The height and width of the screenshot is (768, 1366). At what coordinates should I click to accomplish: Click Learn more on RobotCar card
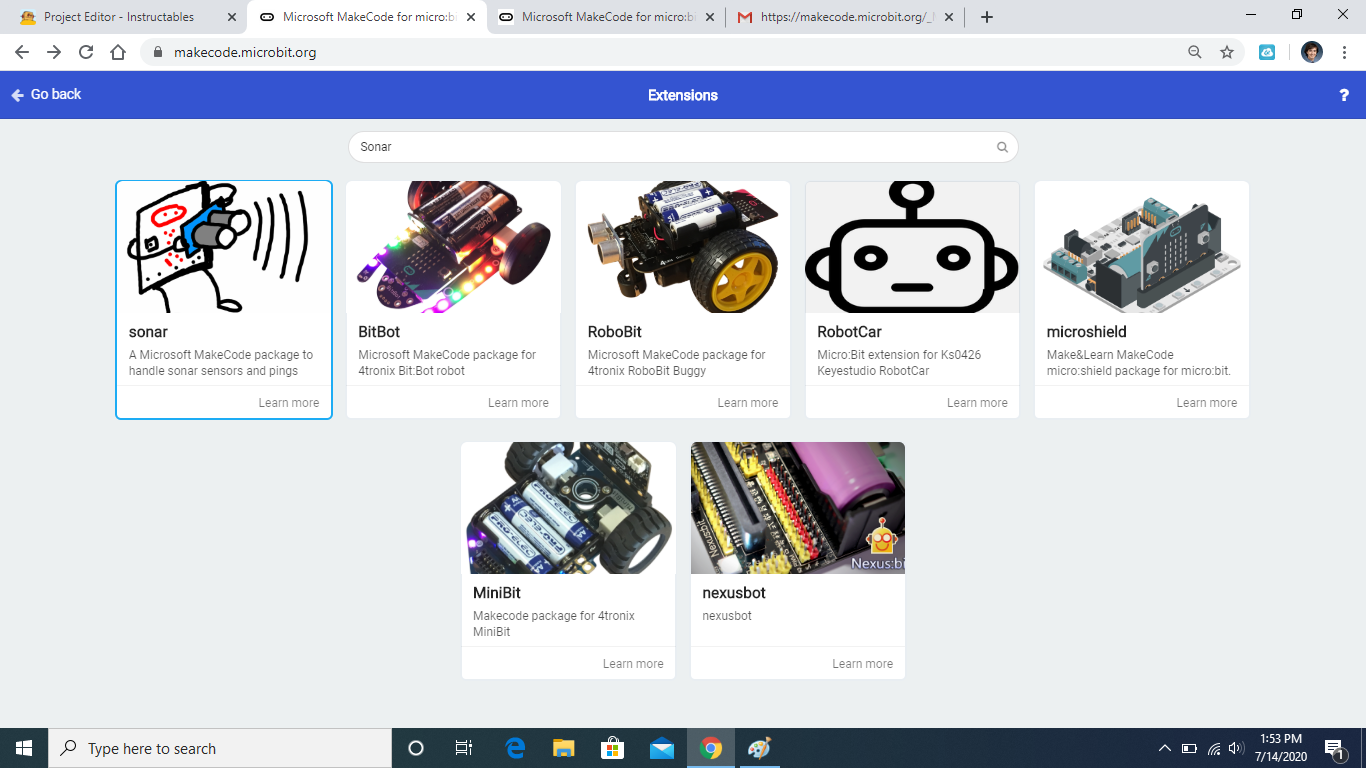[x=977, y=403]
